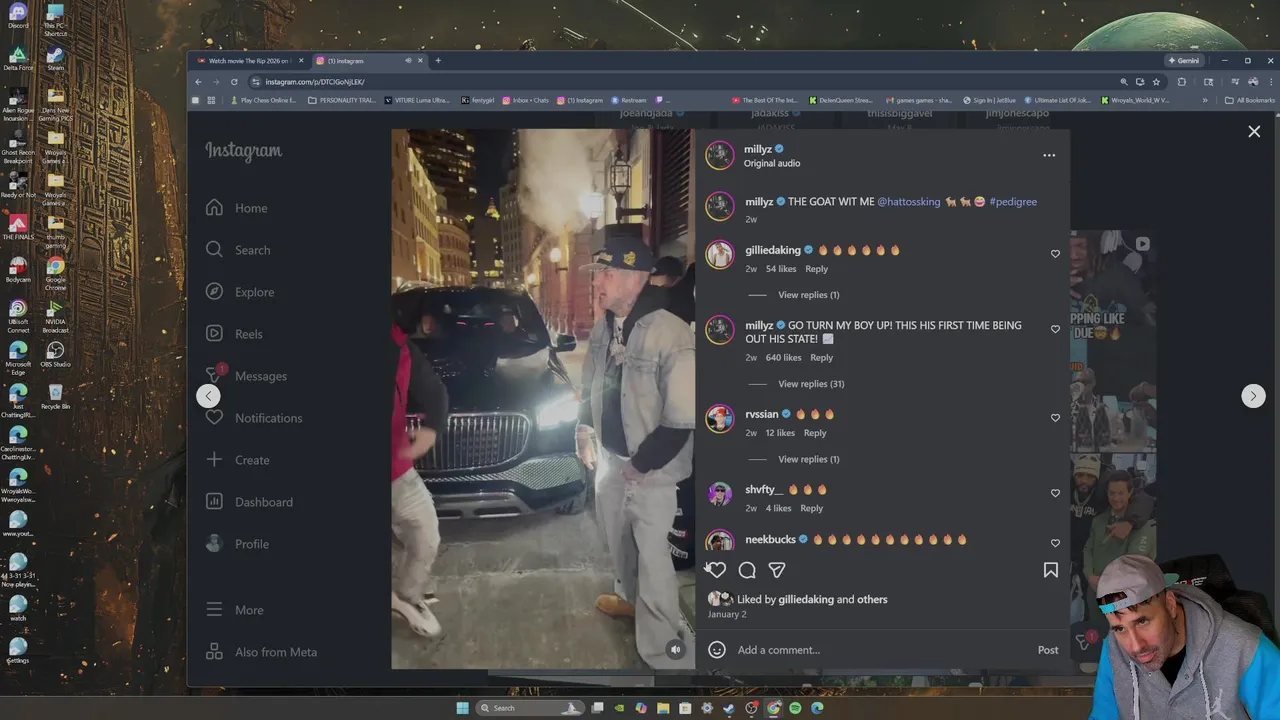Open Discord desktop shortcut
This screenshot has height=720, width=1280.
pyautogui.click(x=18, y=17)
